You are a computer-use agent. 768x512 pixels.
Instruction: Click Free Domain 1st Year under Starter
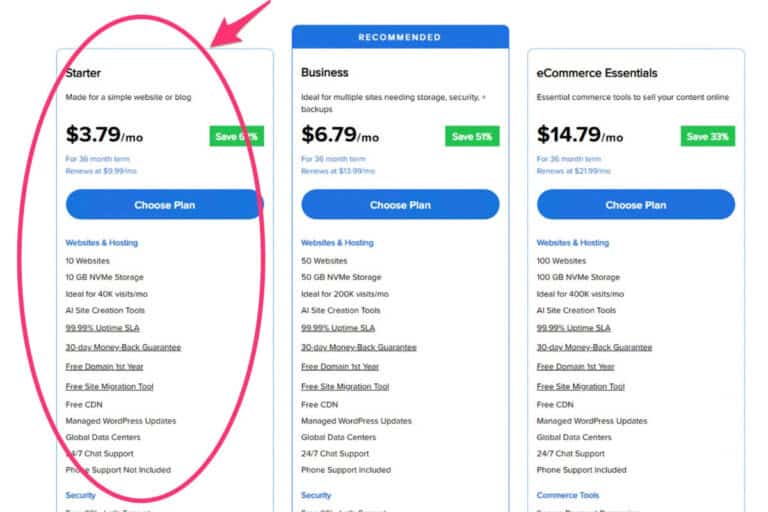tap(104, 367)
